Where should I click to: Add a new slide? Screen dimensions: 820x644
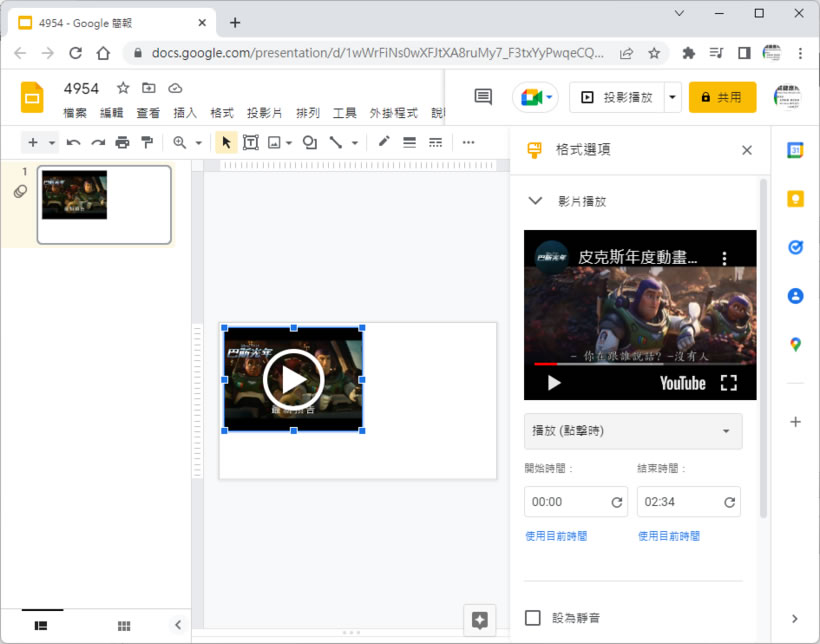tap(33, 142)
